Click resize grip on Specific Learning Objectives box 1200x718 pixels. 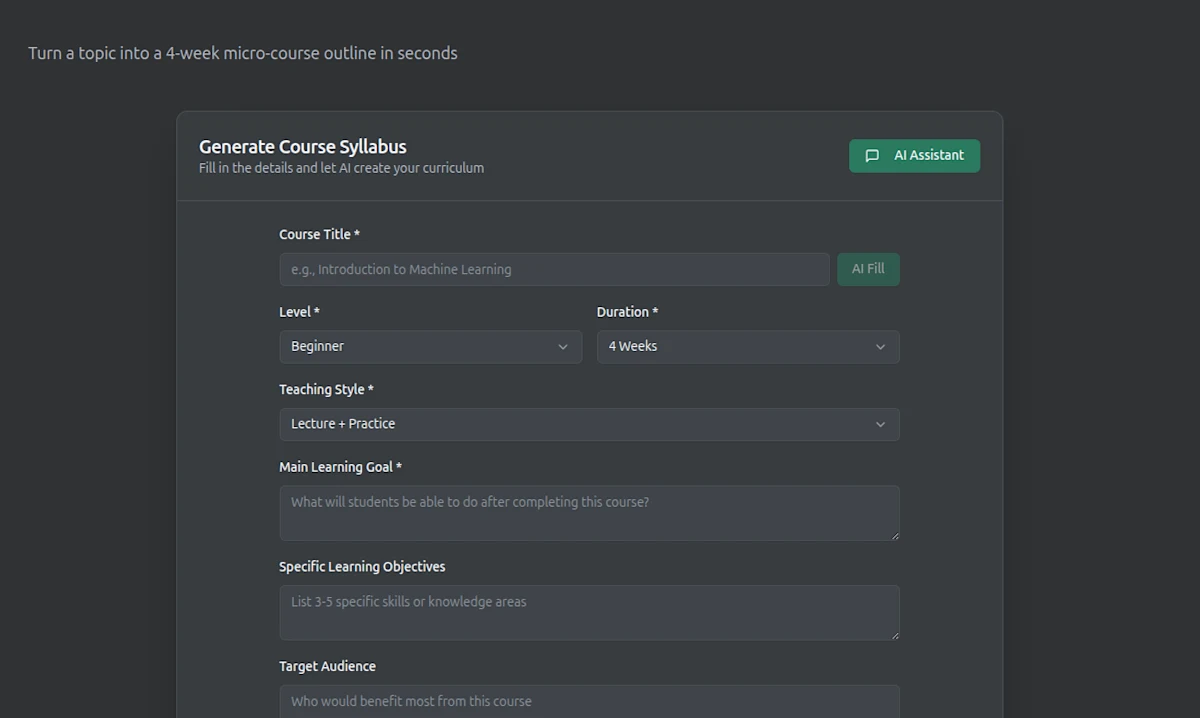[895, 636]
